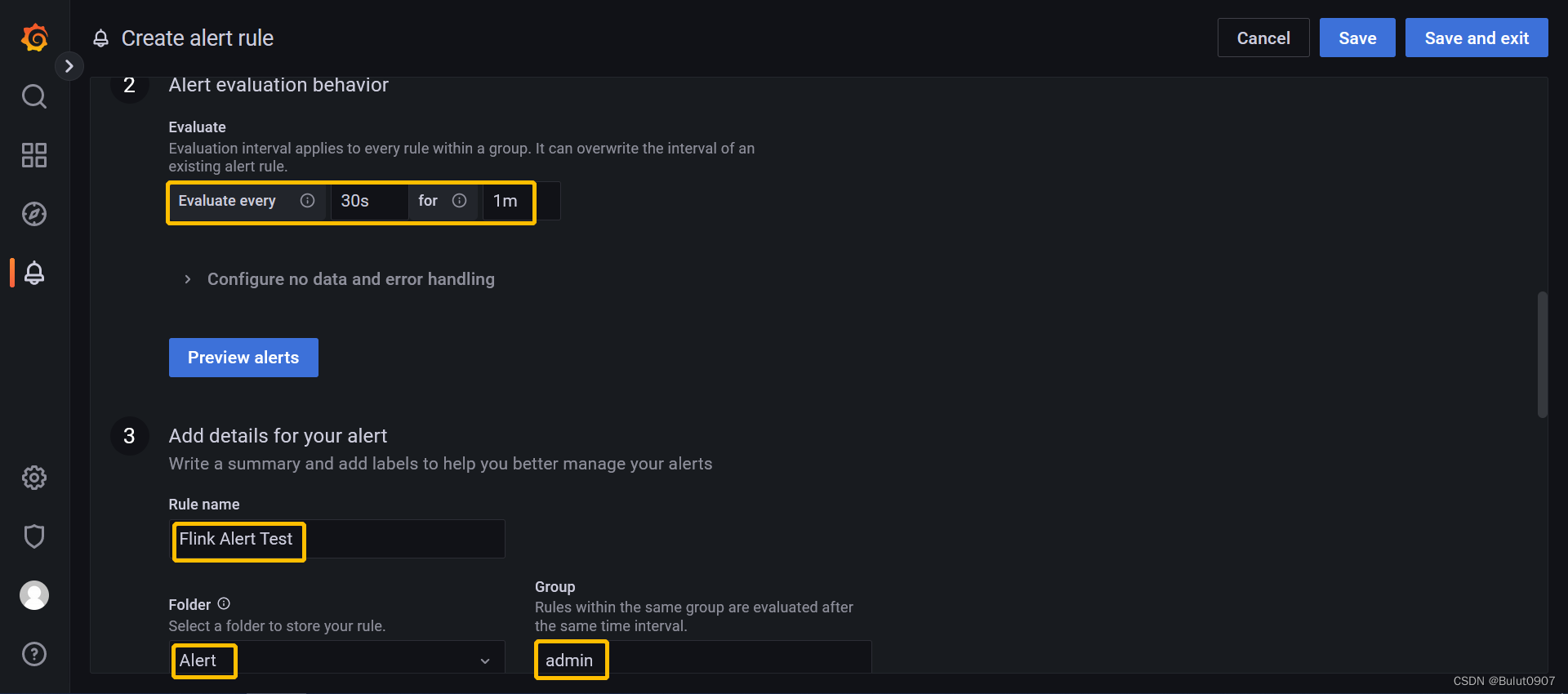
Task: Open Explore with the compass icon
Action: 33,214
